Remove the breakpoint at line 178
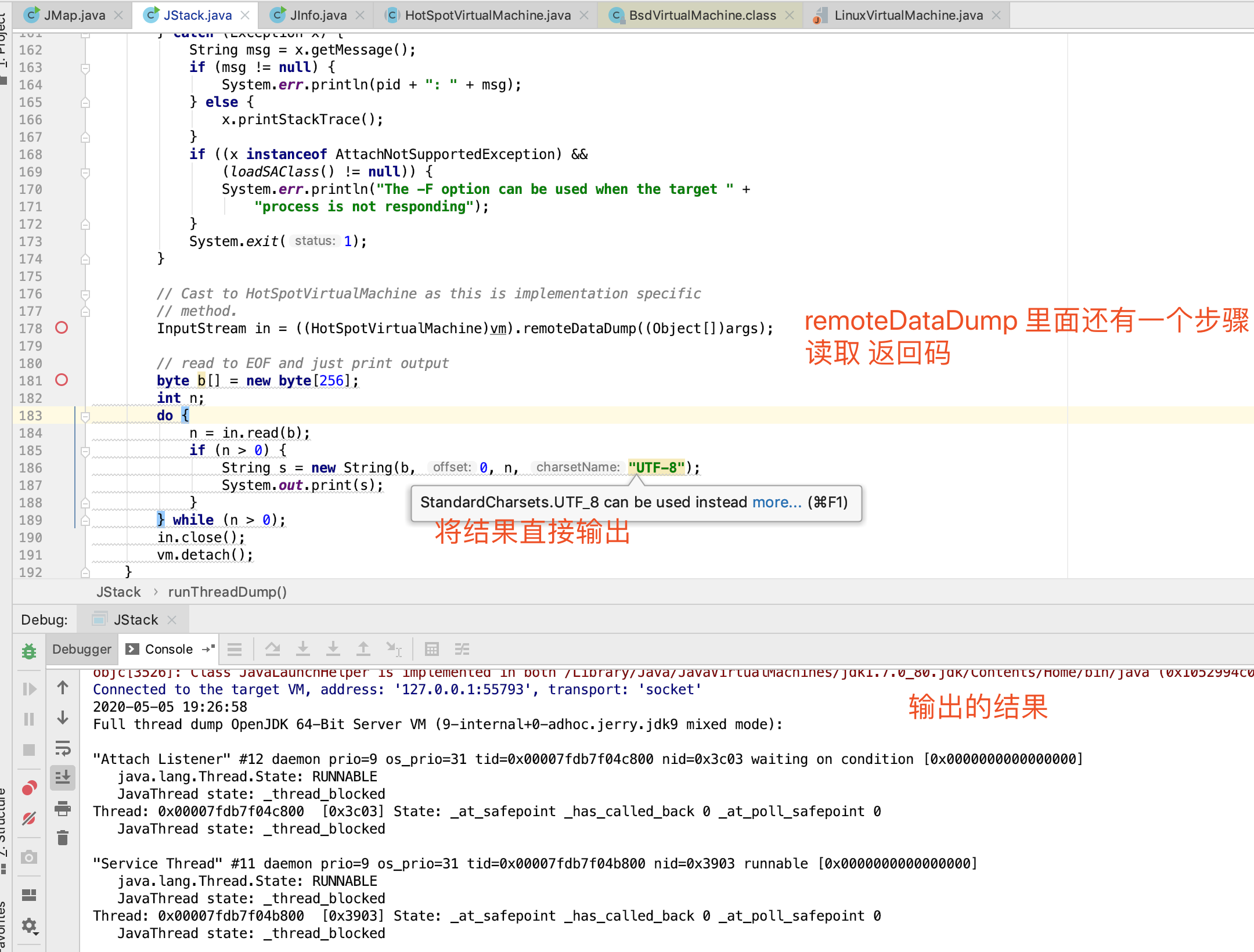Screen dimensions: 1254x952 pos(62,328)
